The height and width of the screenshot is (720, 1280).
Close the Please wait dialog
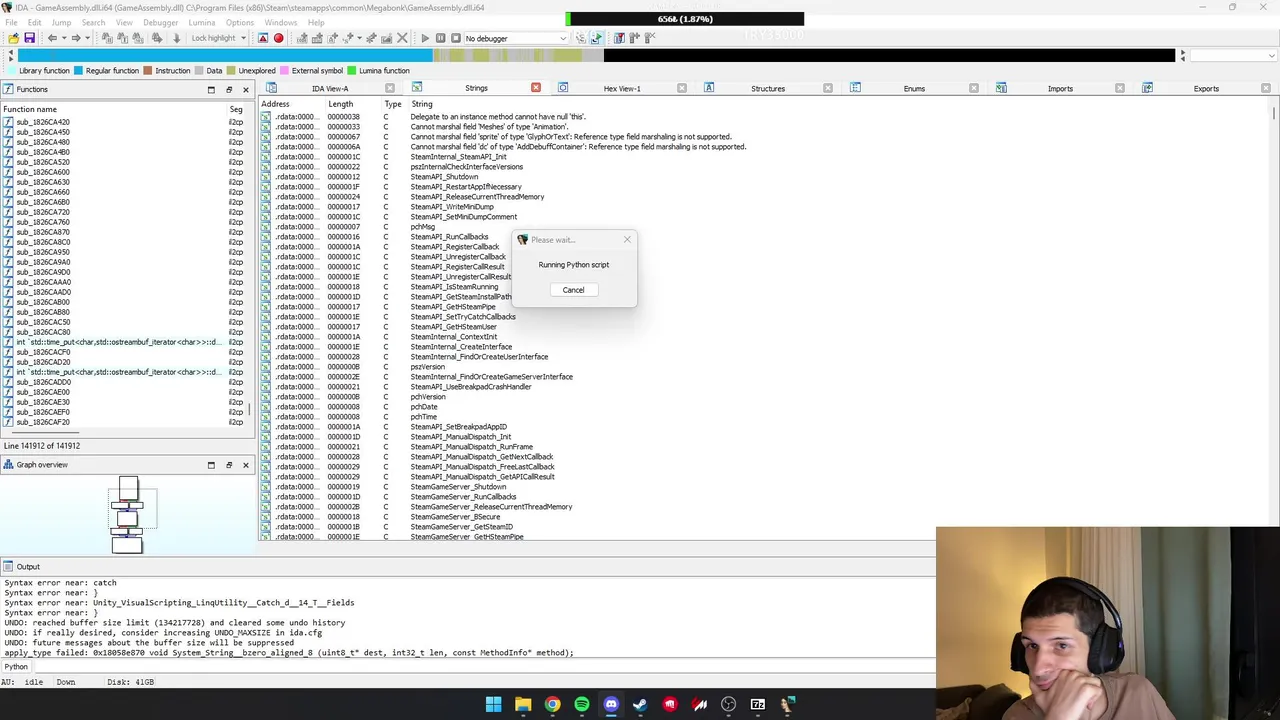point(627,239)
